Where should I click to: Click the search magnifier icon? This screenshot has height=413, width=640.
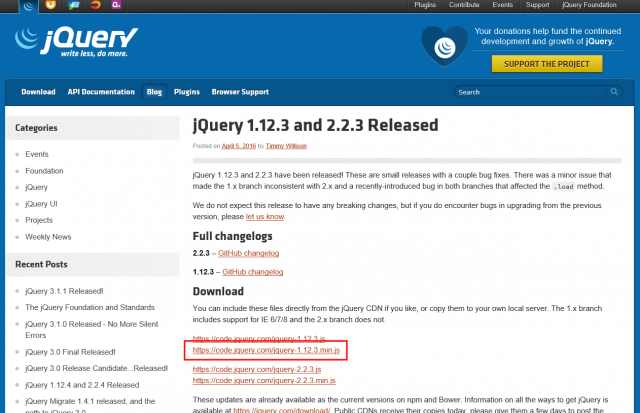point(614,91)
